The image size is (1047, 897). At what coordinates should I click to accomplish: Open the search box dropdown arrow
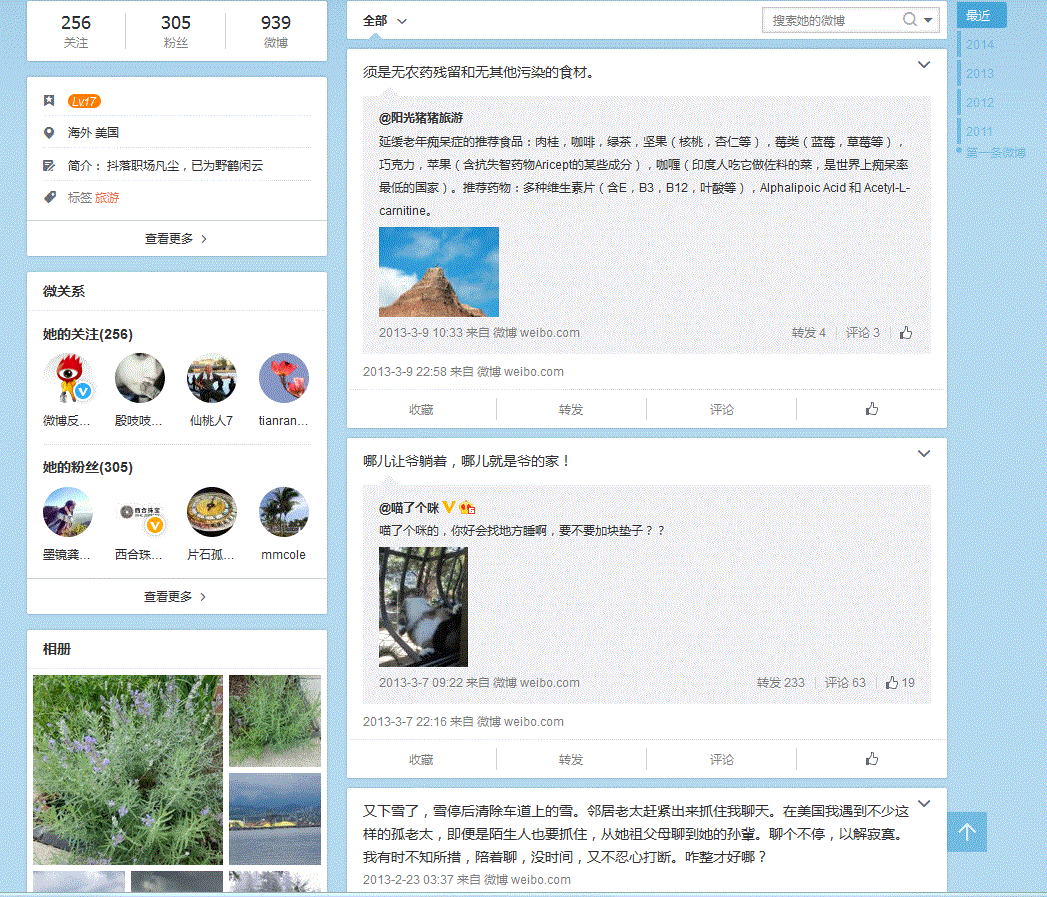click(929, 20)
